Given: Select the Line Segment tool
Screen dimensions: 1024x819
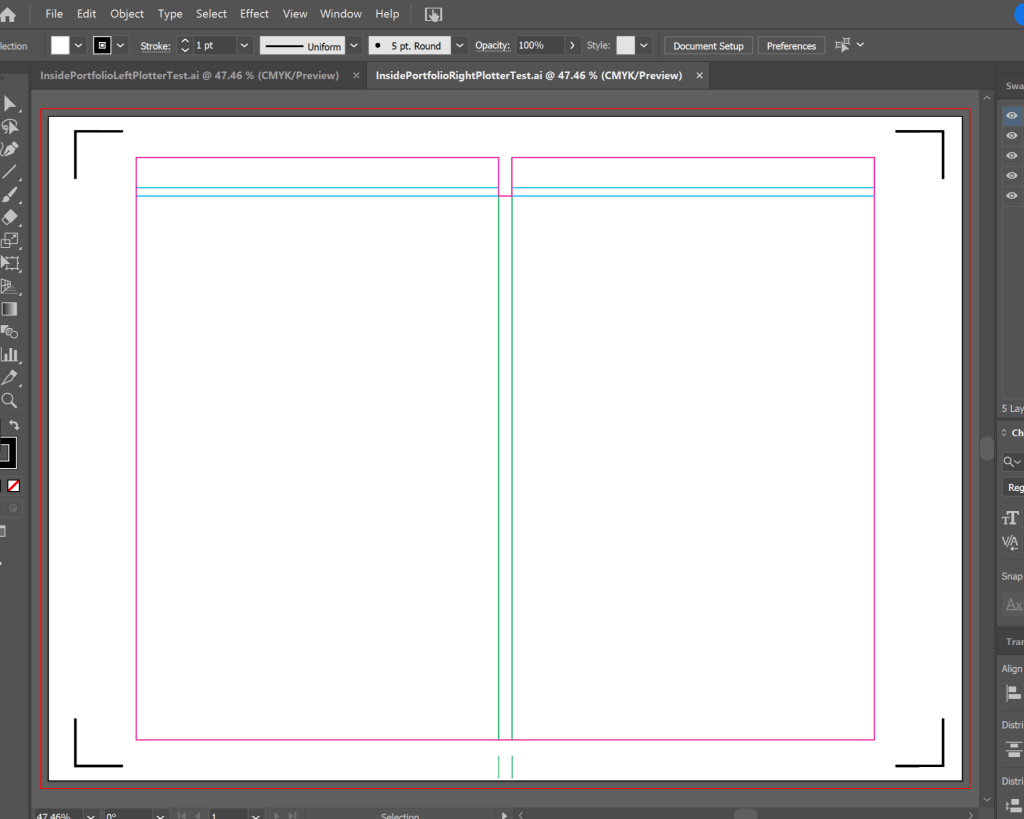Looking at the screenshot, I should 10,172.
